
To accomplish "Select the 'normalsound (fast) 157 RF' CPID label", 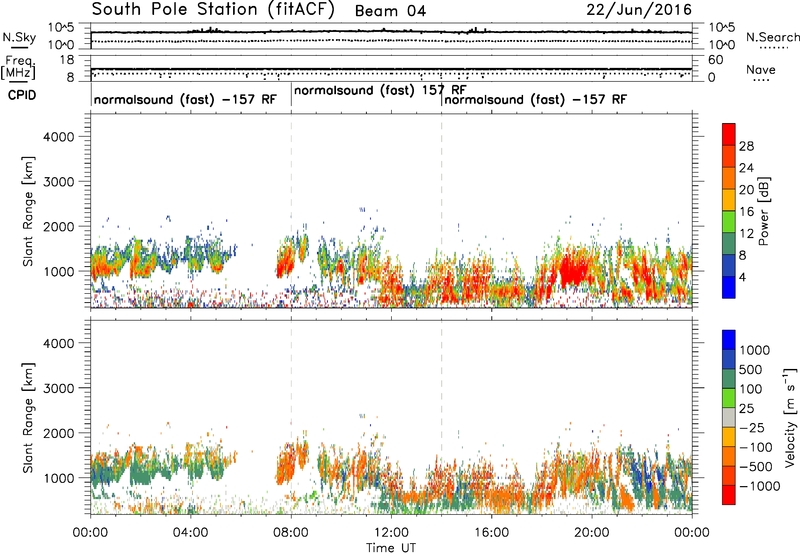I will tap(380, 90).
